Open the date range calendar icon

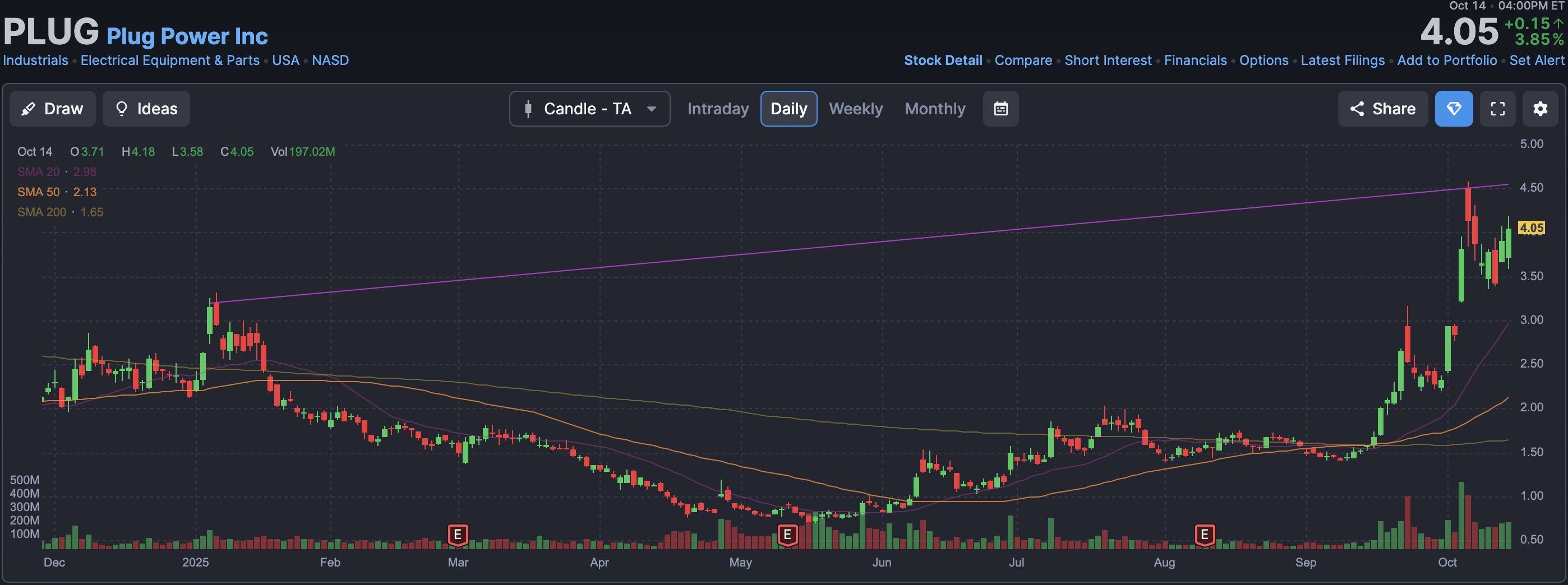[x=1000, y=109]
